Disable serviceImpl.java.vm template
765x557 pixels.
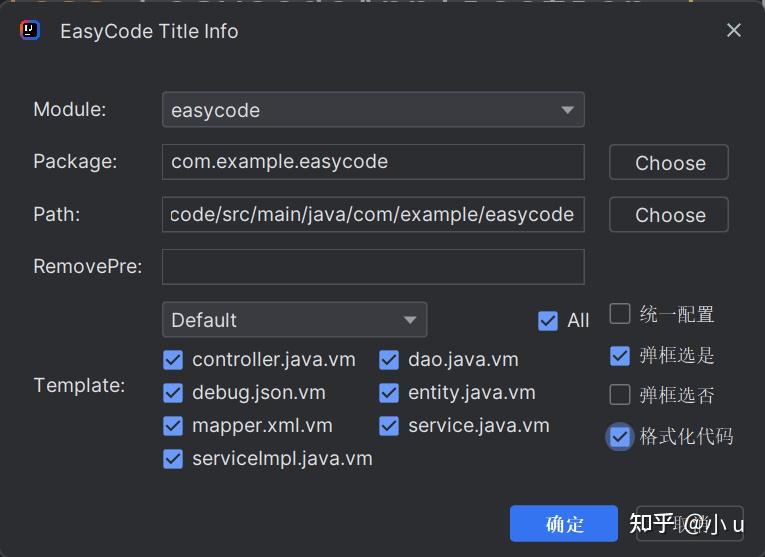(173, 459)
